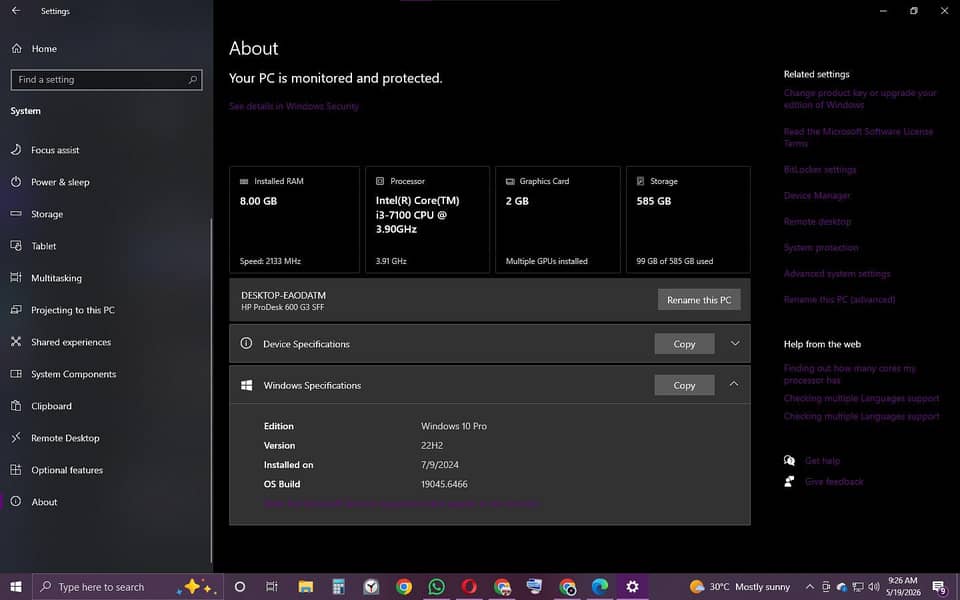Image resolution: width=960 pixels, height=600 pixels.
Task: Click the Find a setting search field
Action: pyautogui.click(x=107, y=80)
